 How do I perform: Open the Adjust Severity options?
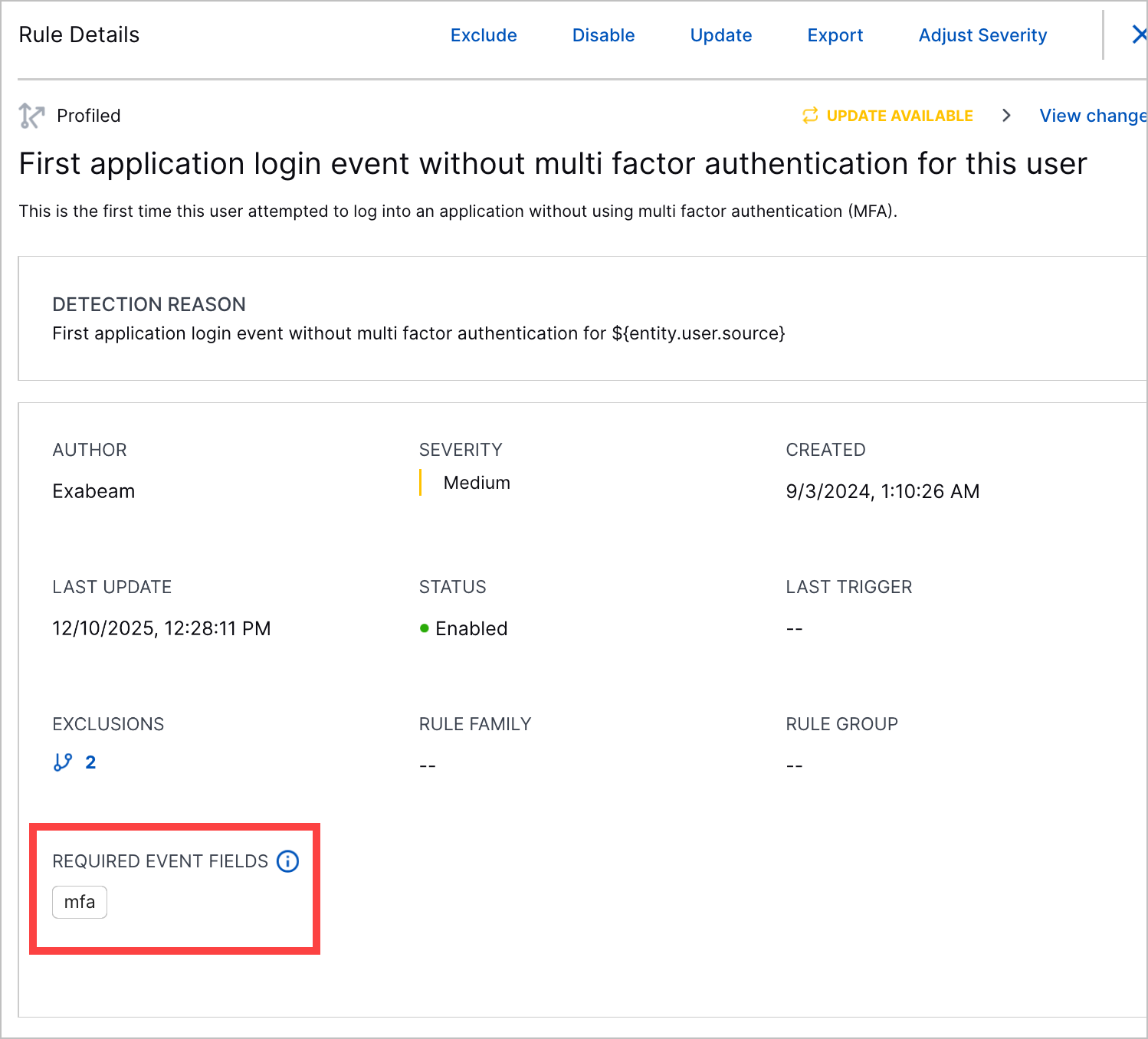point(982,34)
